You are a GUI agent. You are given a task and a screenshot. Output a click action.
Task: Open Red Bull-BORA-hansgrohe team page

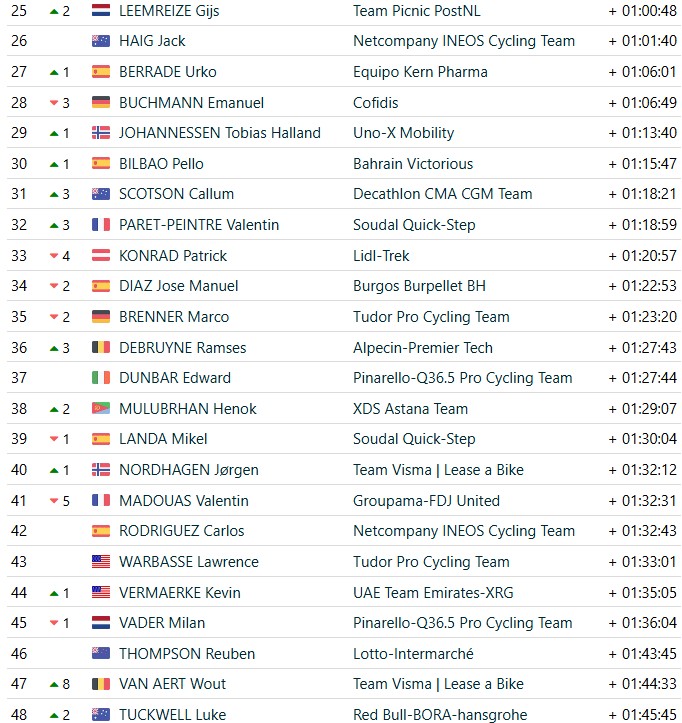click(x=440, y=715)
